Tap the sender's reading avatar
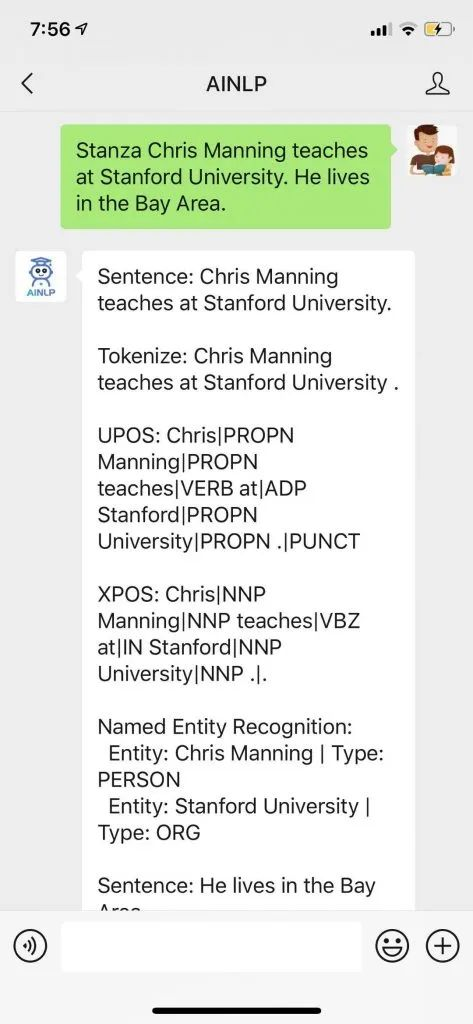 [432, 150]
